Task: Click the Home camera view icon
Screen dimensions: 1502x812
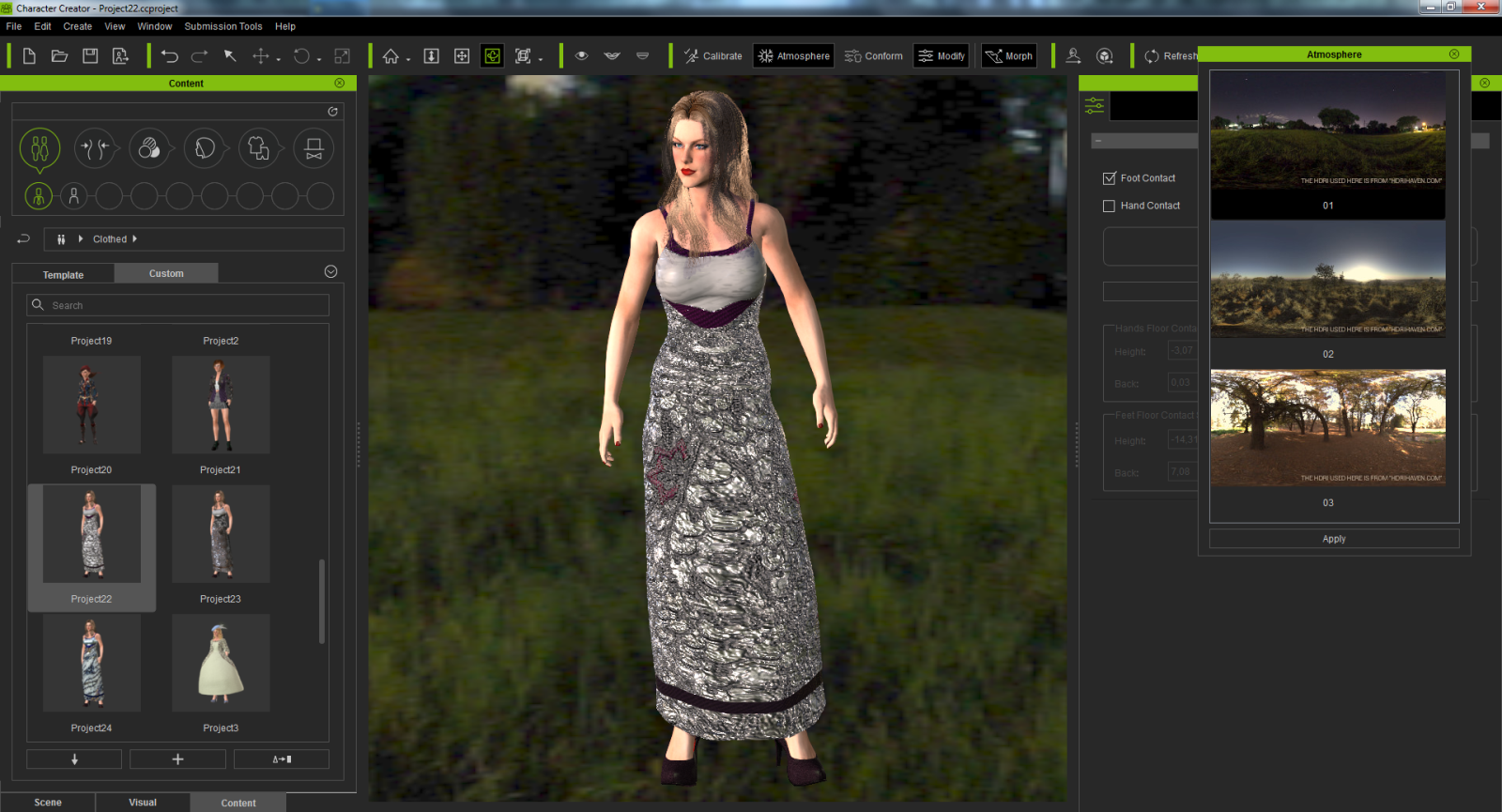Action: click(x=391, y=56)
